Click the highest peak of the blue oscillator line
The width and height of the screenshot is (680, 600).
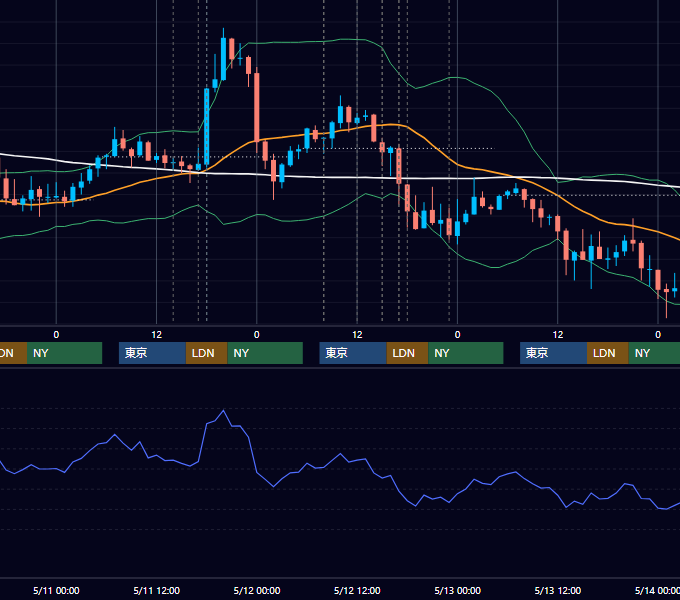coord(223,411)
